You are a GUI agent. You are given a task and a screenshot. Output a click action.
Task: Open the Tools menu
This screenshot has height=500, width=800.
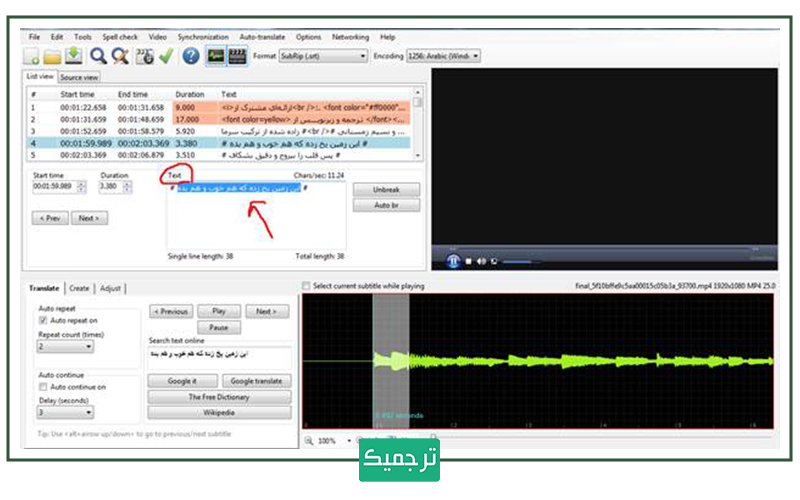pyautogui.click(x=83, y=37)
